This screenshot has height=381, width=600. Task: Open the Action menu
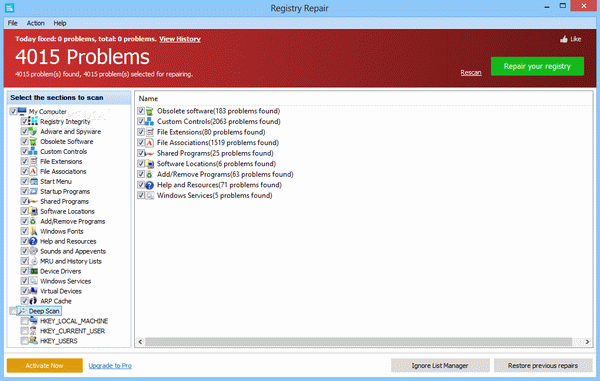(36, 23)
